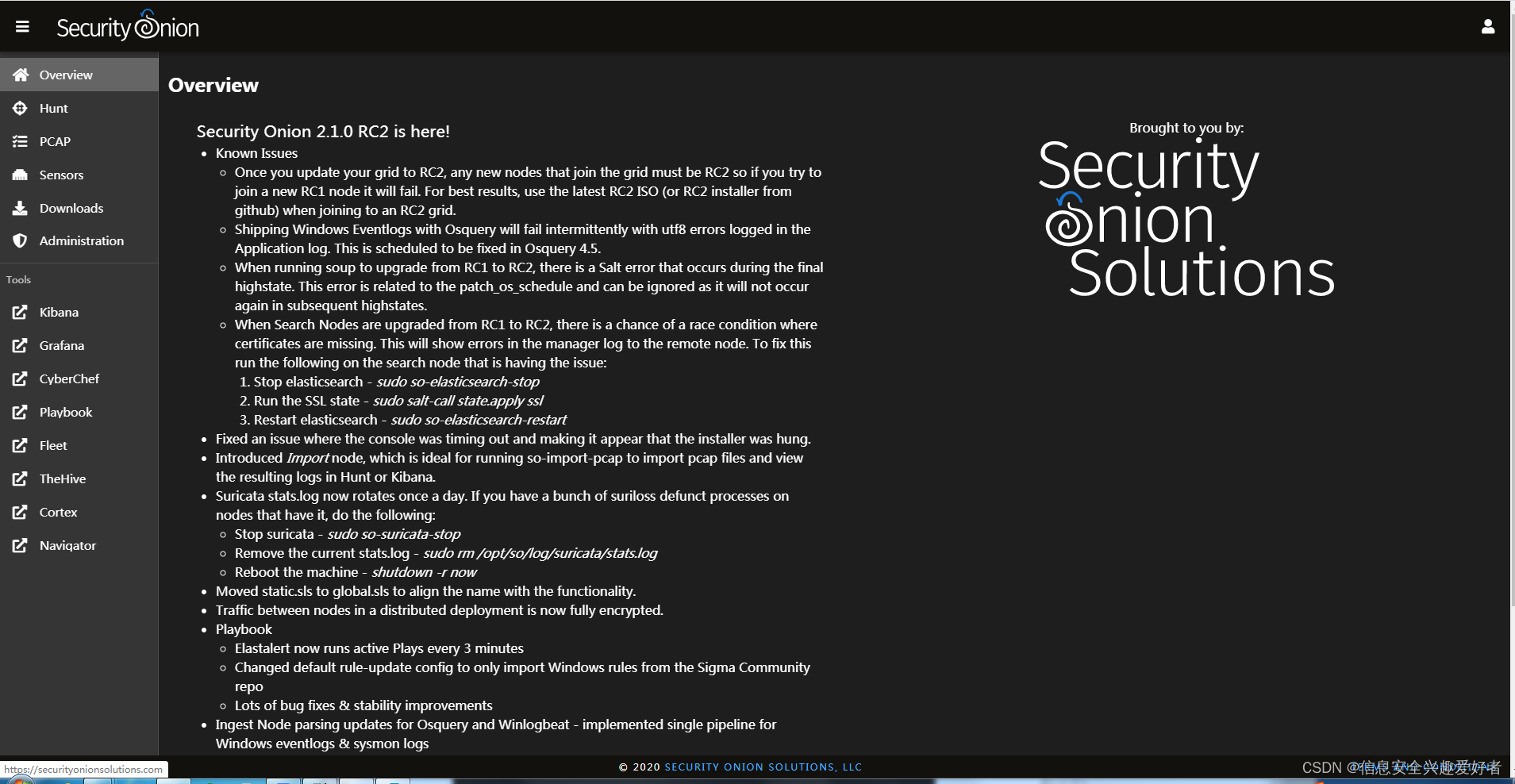Click the 'Brought to you by:' caption
Viewport: 1515px width, 784px height.
pyautogui.click(x=1186, y=128)
